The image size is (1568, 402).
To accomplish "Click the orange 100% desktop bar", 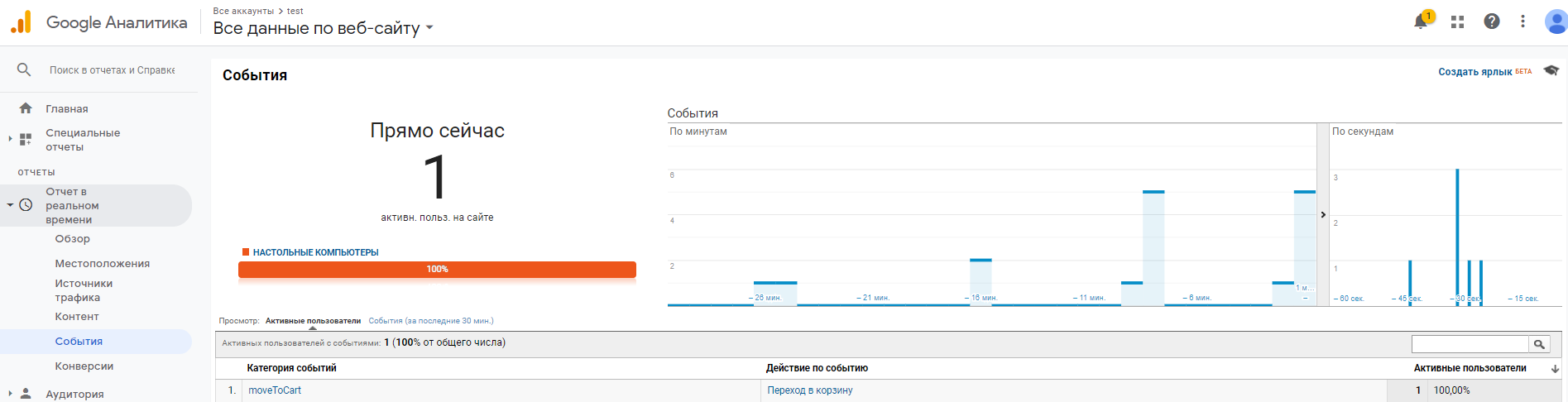I will [x=437, y=270].
